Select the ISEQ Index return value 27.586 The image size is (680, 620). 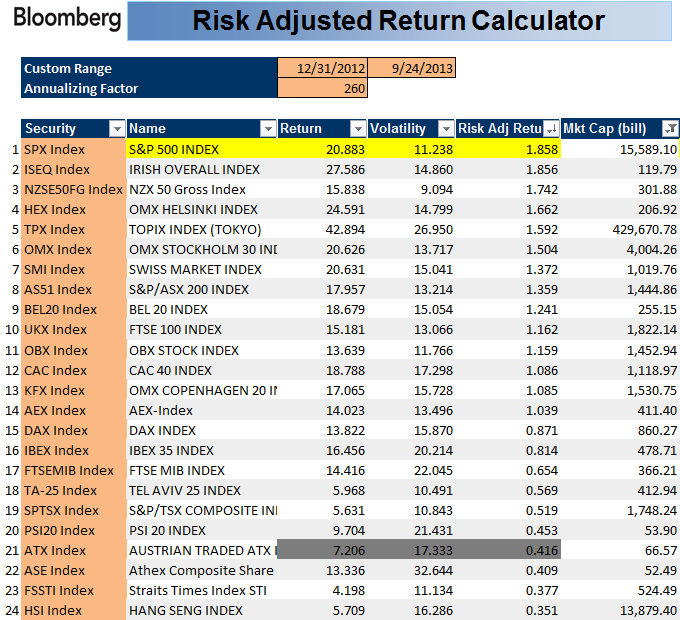[322, 169]
